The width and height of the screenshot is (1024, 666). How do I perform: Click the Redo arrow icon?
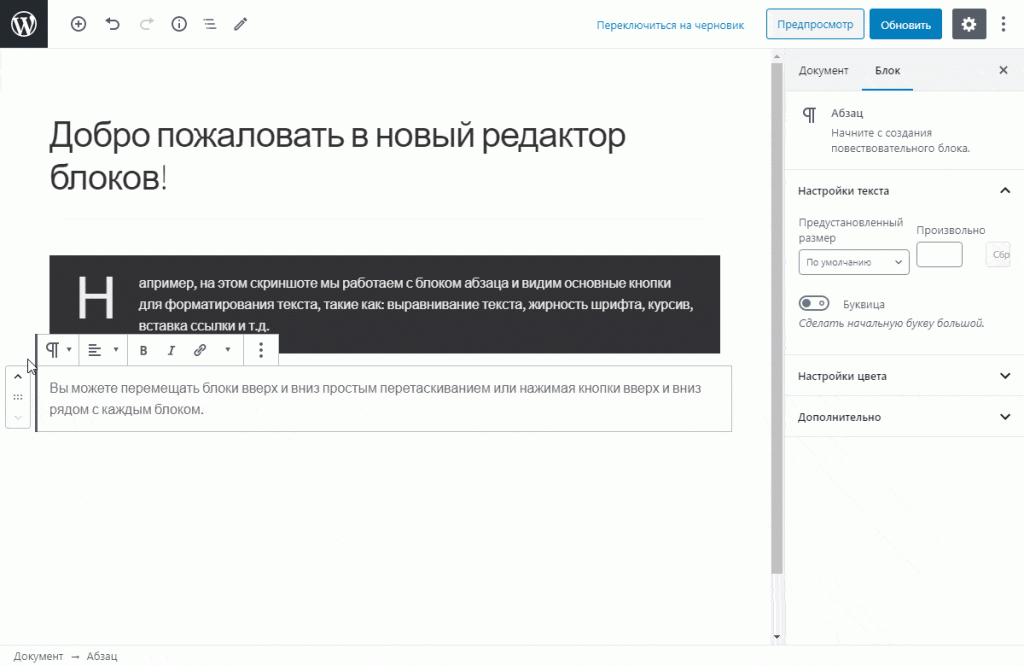click(x=145, y=24)
